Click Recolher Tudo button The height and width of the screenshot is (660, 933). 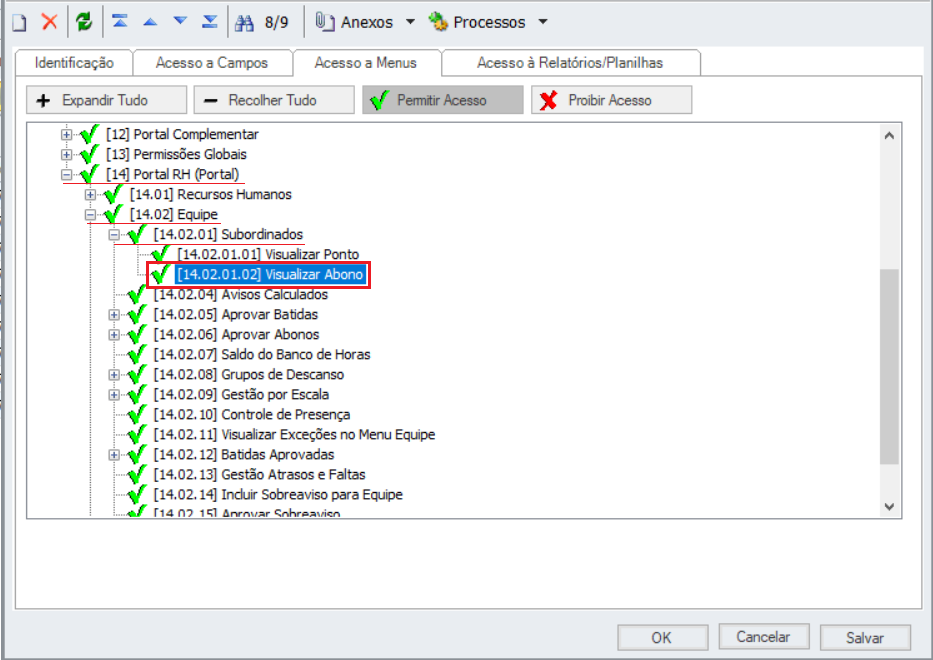(x=274, y=100)
